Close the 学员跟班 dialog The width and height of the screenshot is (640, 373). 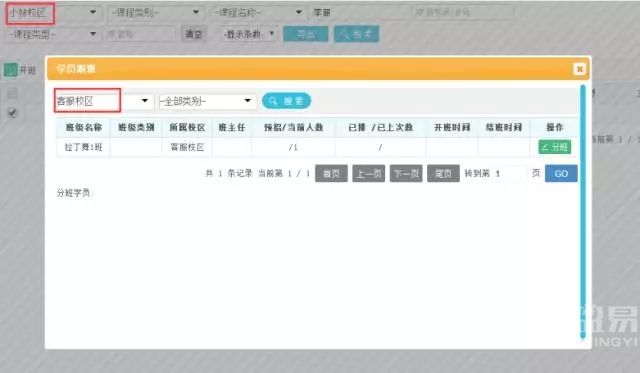tap(579, 69)
